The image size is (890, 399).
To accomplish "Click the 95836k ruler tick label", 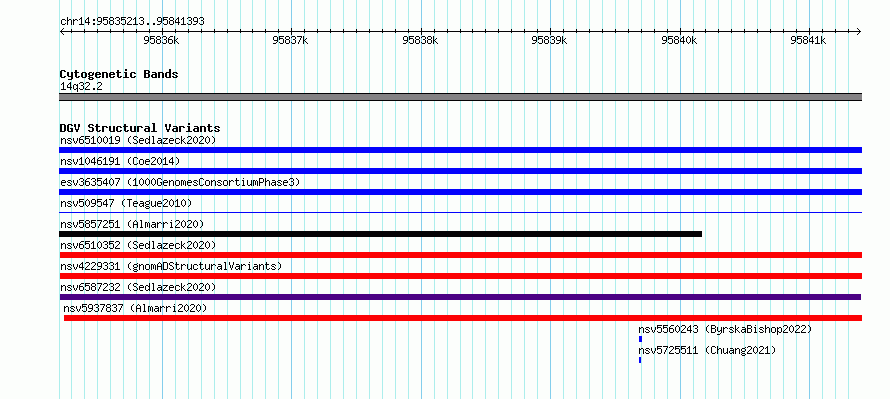I will point(162,40).
